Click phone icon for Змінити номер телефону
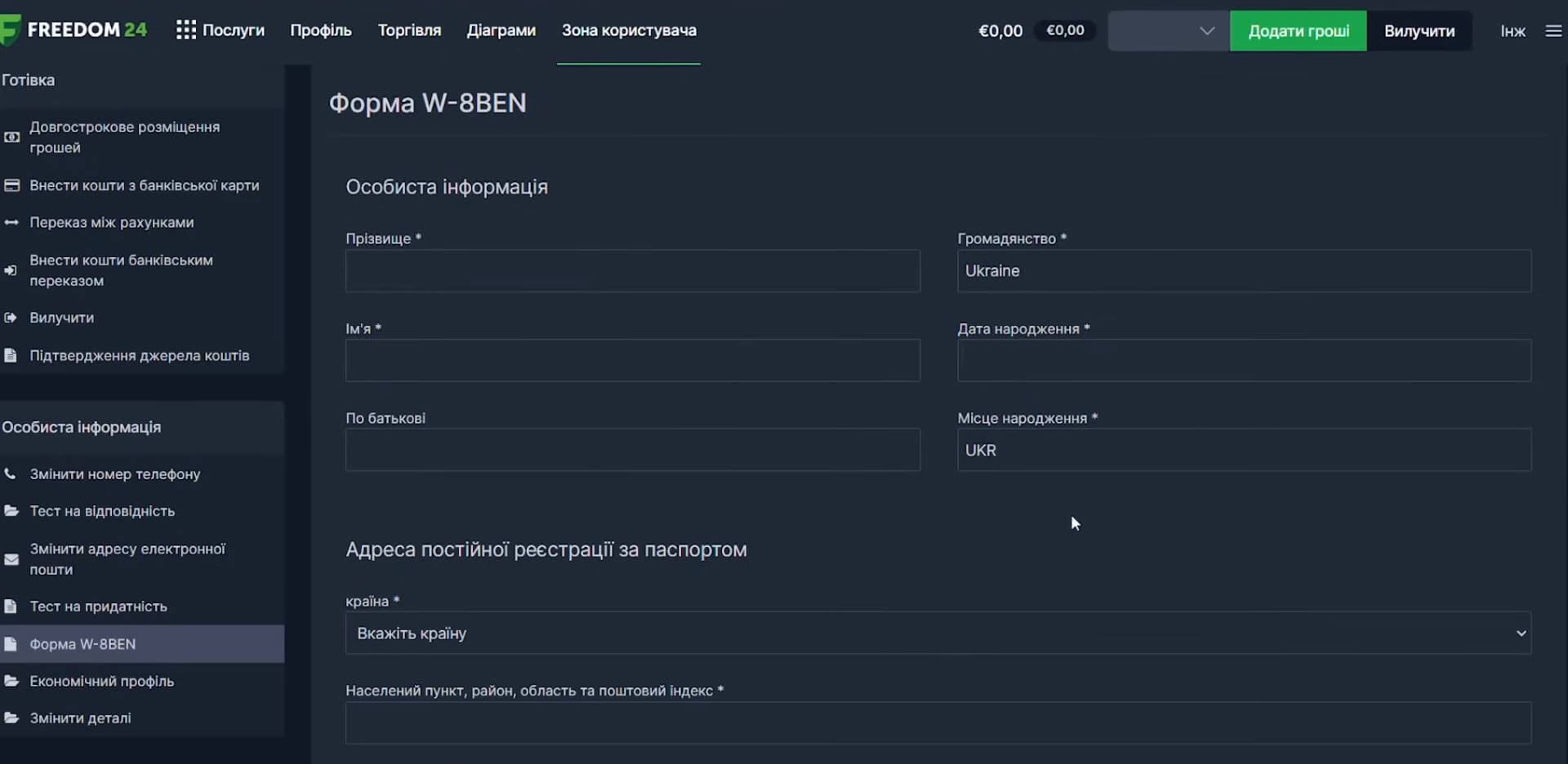This screenshot has height=764, width=1568. [x=11, y=473]
